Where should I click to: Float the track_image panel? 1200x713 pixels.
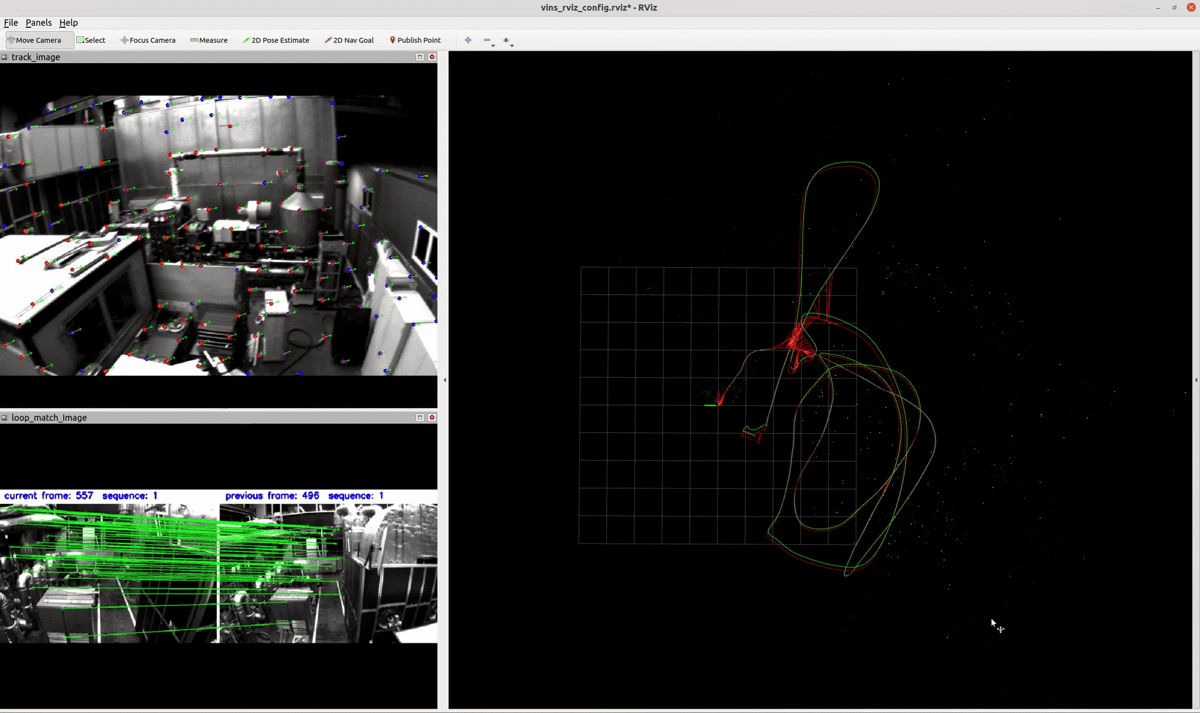(421, 57)
